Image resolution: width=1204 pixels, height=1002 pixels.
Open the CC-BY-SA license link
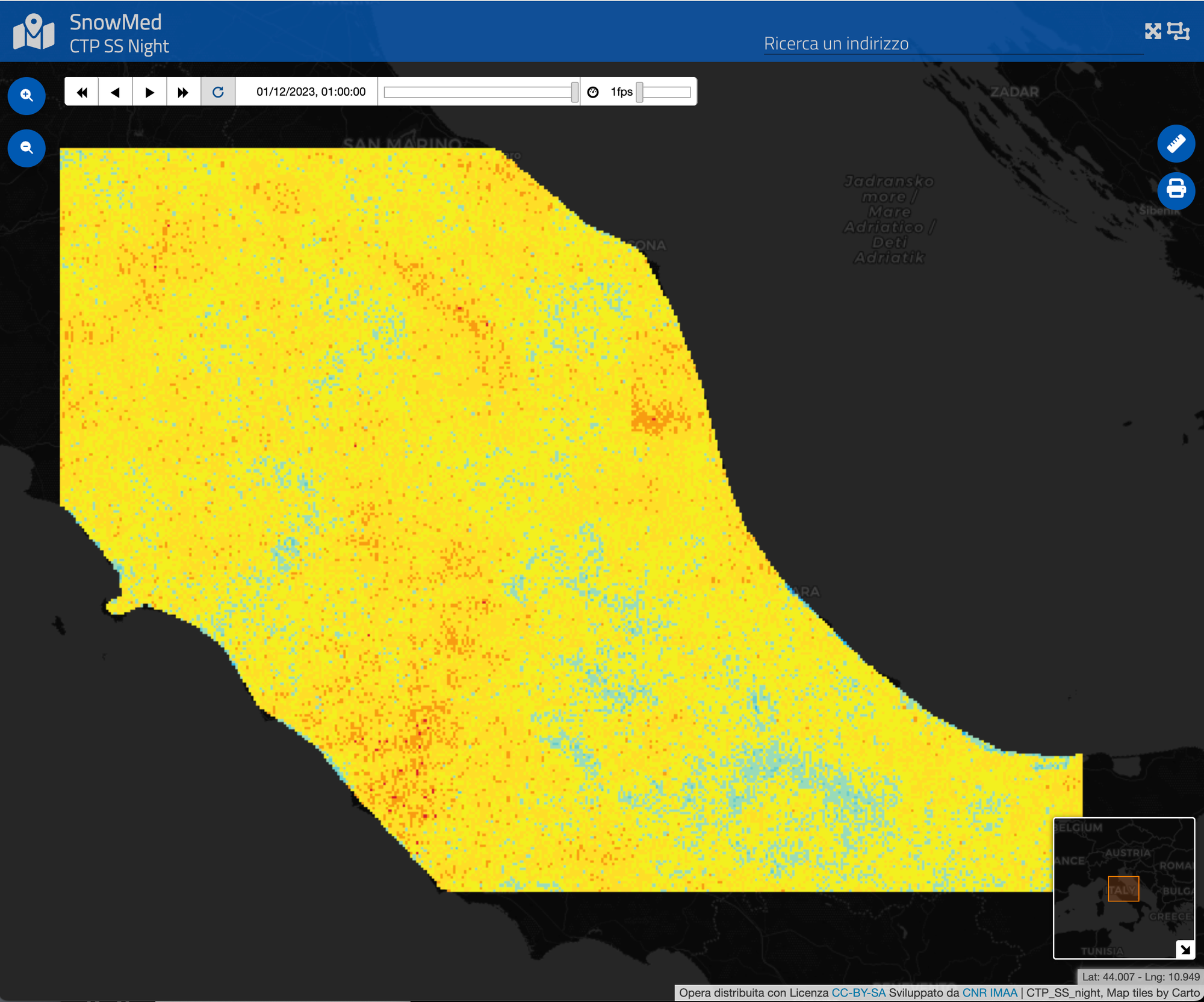[x=858, y=993]
